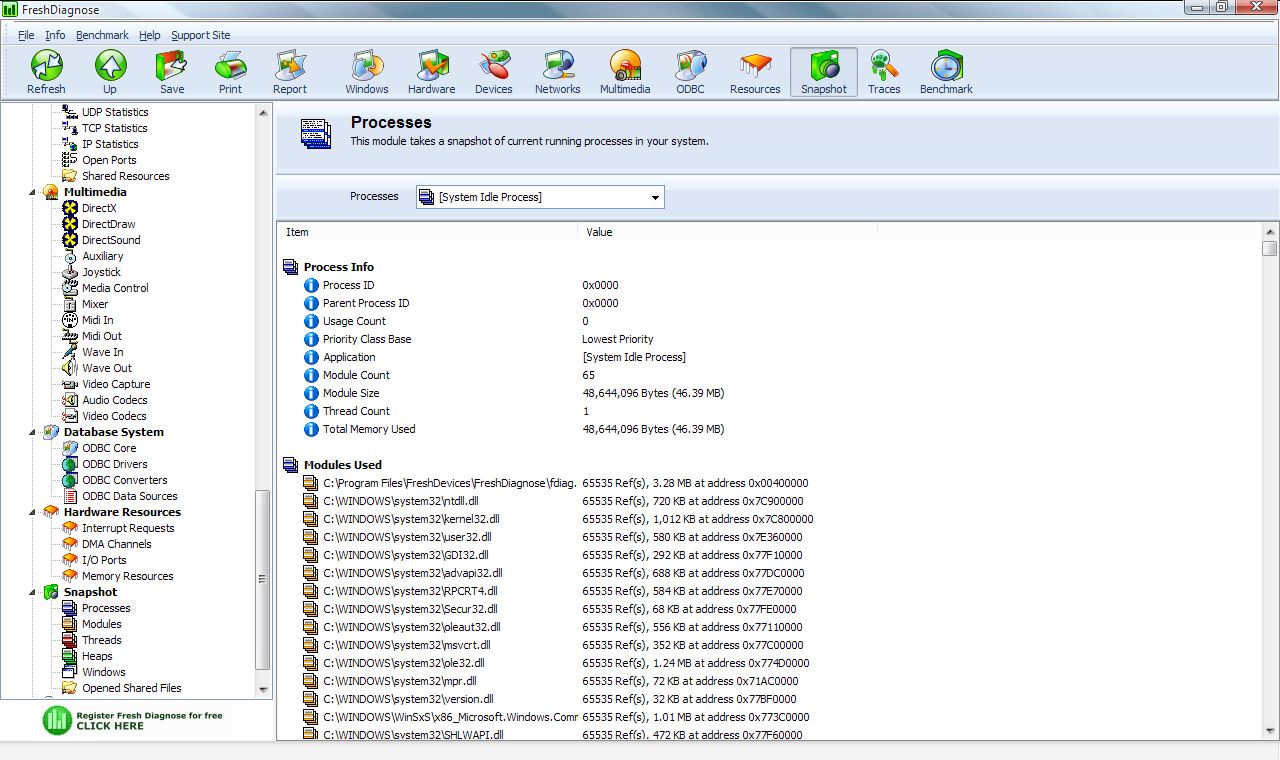The width and height of the screenshot is (1280, 760).
Task: Open the Info menu
Action: point(55,35)
